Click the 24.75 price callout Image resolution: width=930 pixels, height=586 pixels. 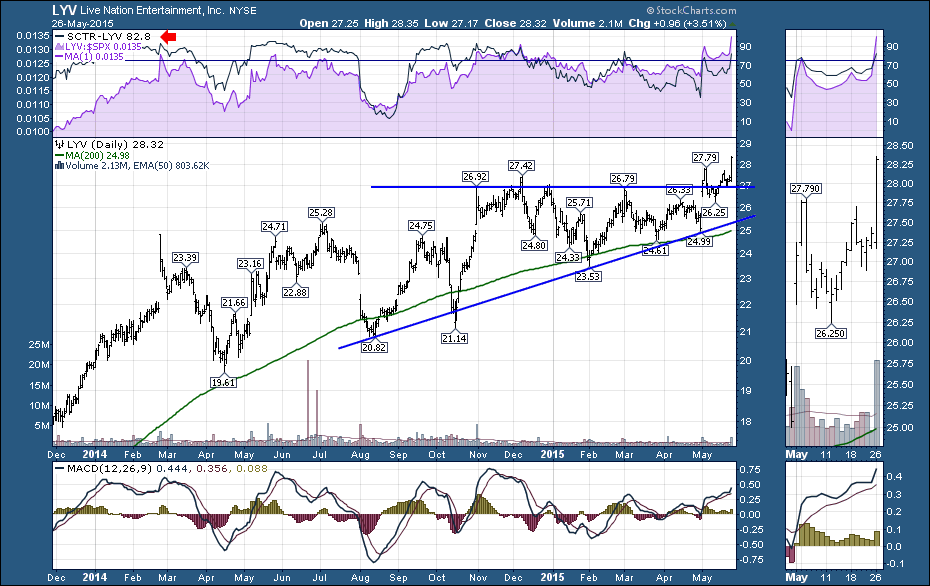[x=421, y=225]
